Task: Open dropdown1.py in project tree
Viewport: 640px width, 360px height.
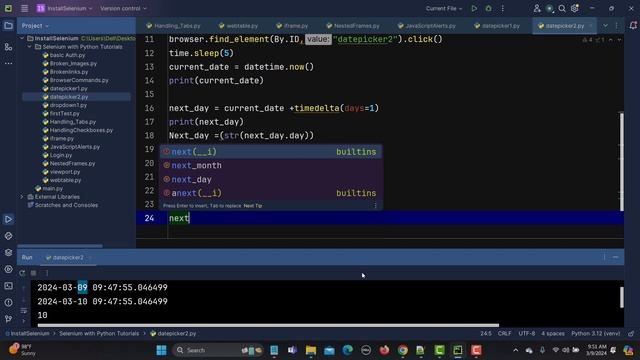Action: [68, 105]
